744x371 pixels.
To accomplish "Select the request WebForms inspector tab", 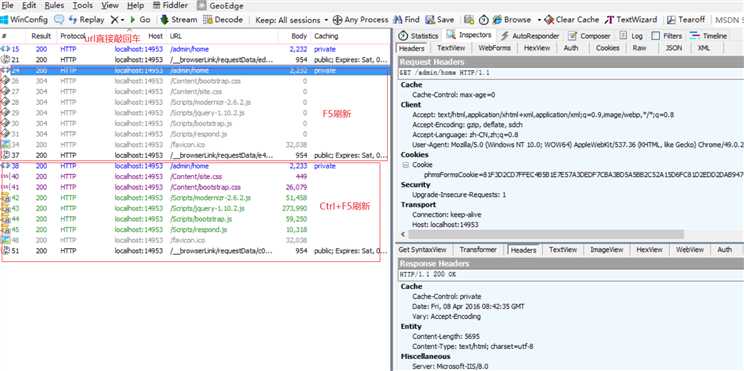I will (x=494, y=48).
